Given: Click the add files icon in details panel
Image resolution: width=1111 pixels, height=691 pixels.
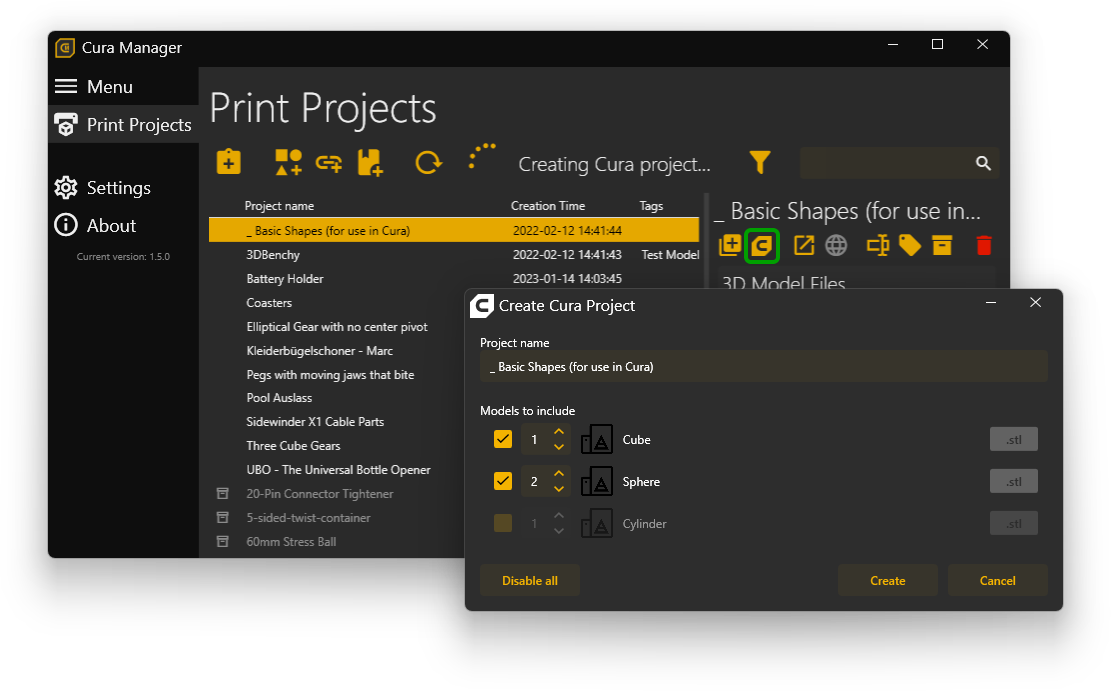Looking at the screenshot, I should (x=730, y=245).
